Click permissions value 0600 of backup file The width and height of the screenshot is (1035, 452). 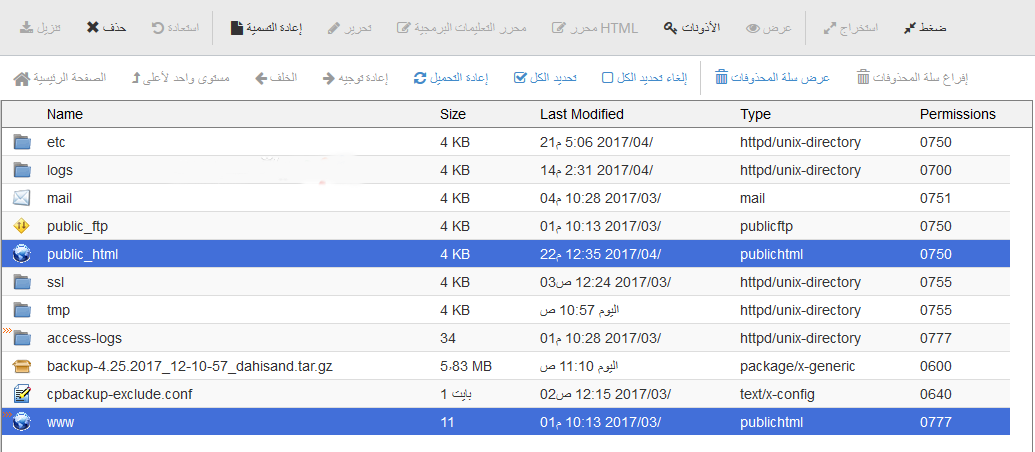point(935,366)
